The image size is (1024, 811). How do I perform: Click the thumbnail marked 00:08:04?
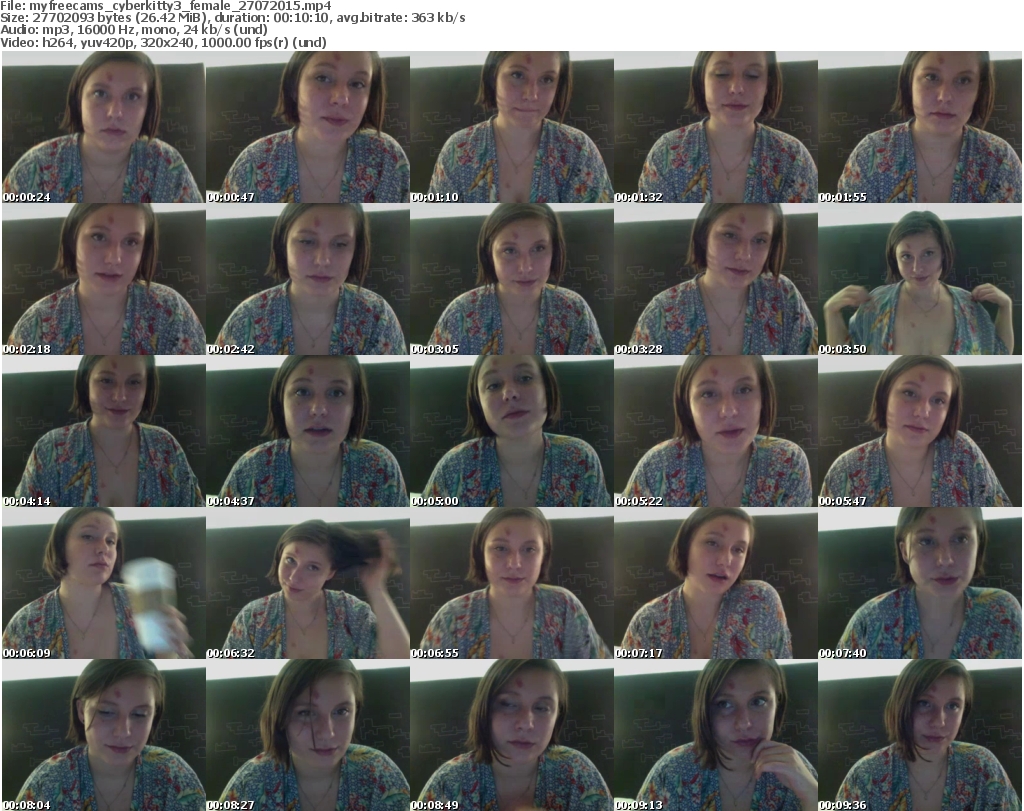click(x=103, y=735)
